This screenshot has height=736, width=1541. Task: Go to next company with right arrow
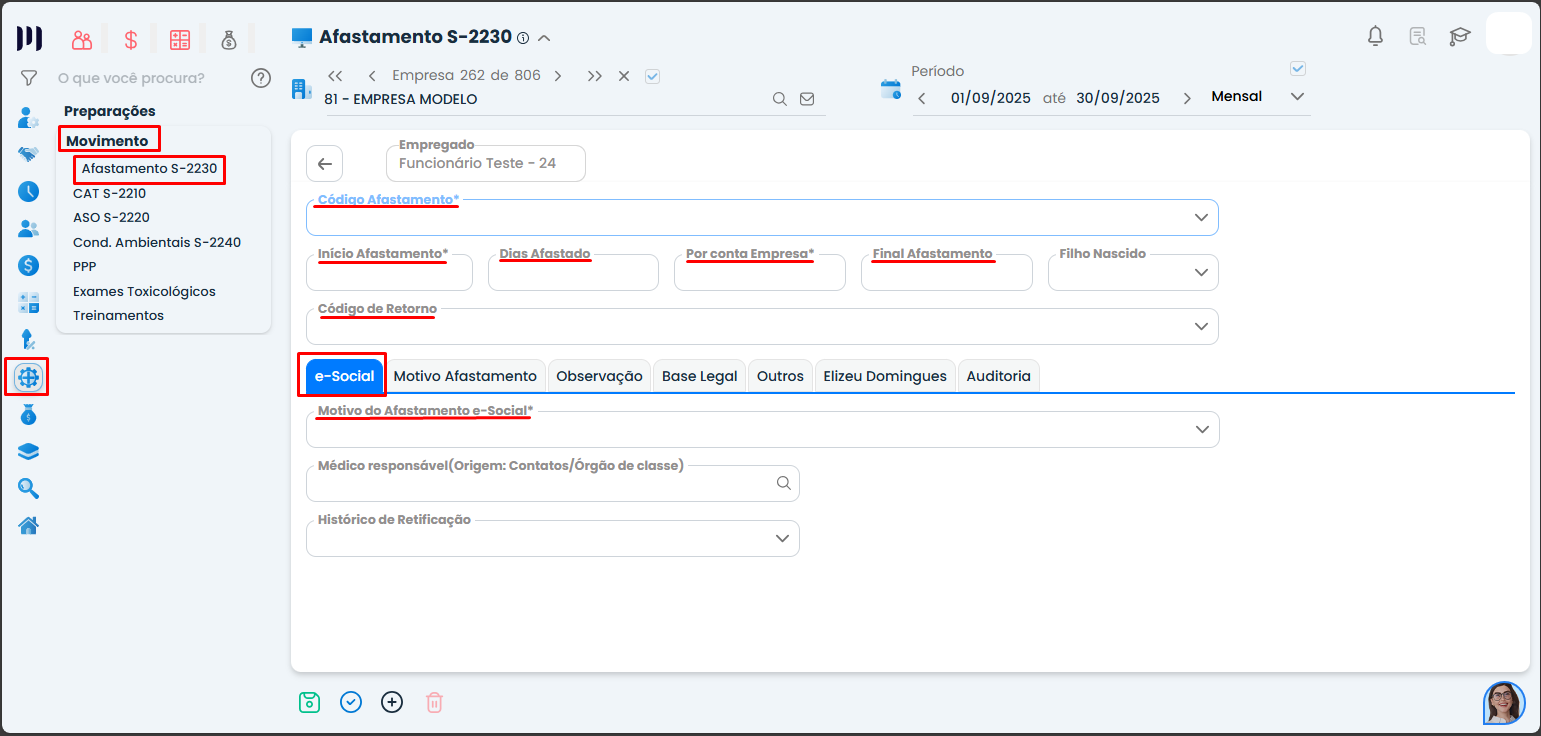[558, 76]
